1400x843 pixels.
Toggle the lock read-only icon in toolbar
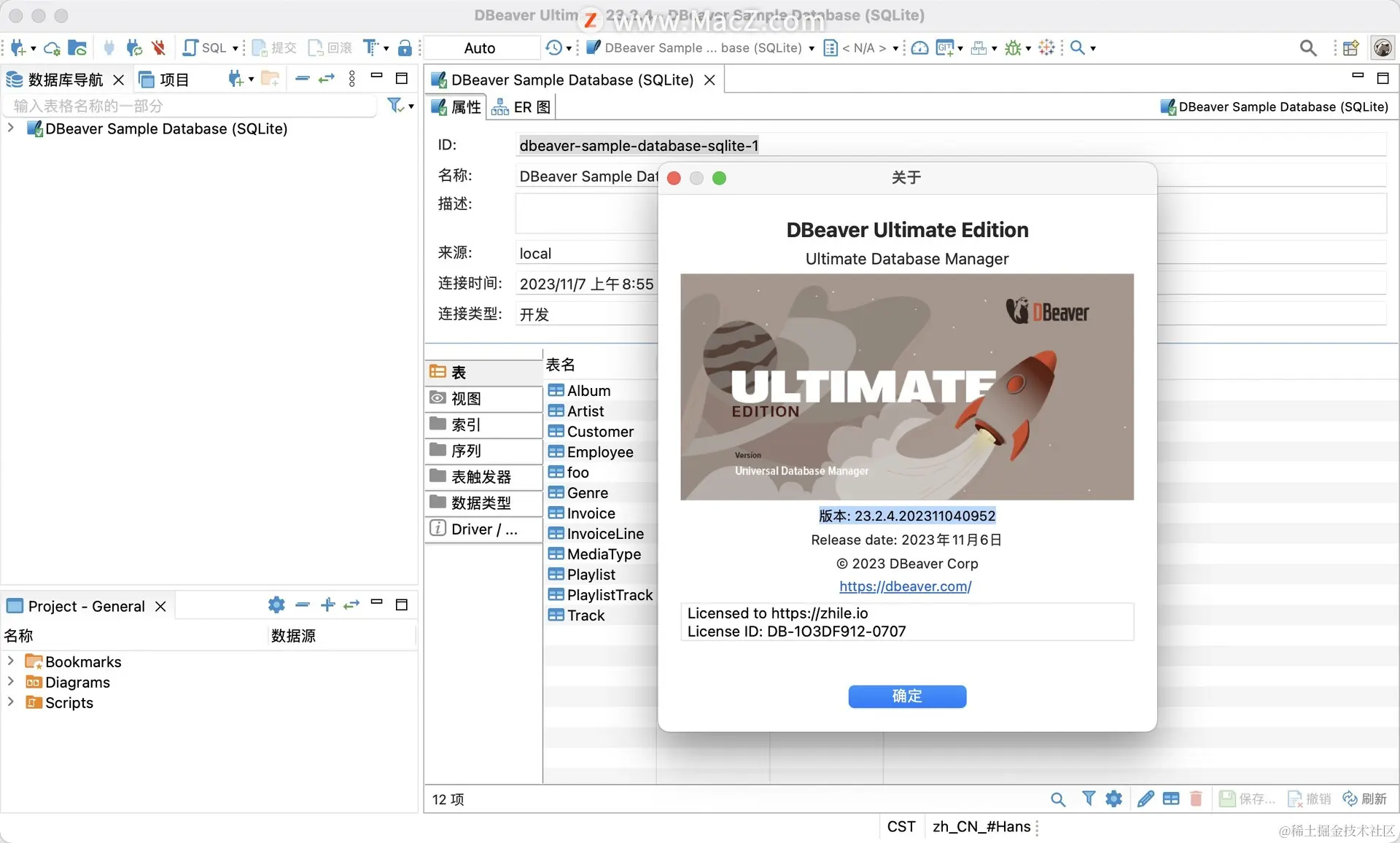pos(405,48)
